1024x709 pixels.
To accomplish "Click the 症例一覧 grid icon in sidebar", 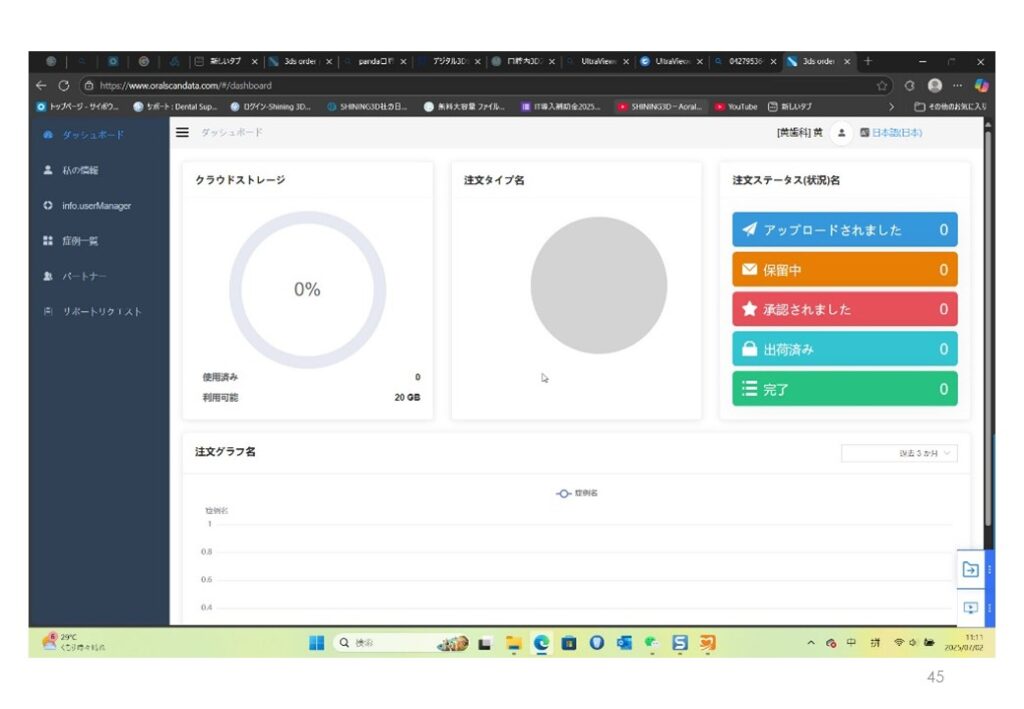I will (x=48, y=241).
